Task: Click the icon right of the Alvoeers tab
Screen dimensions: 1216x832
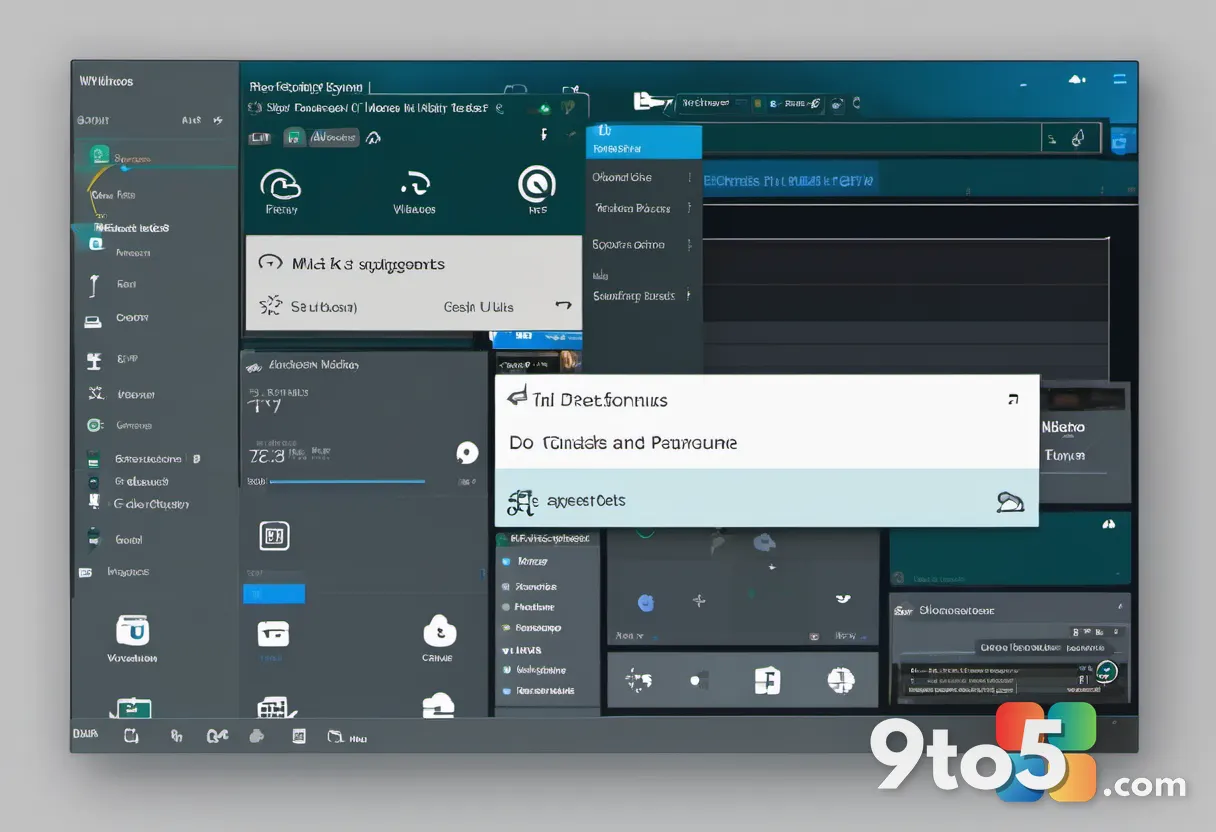Action: 374,138
